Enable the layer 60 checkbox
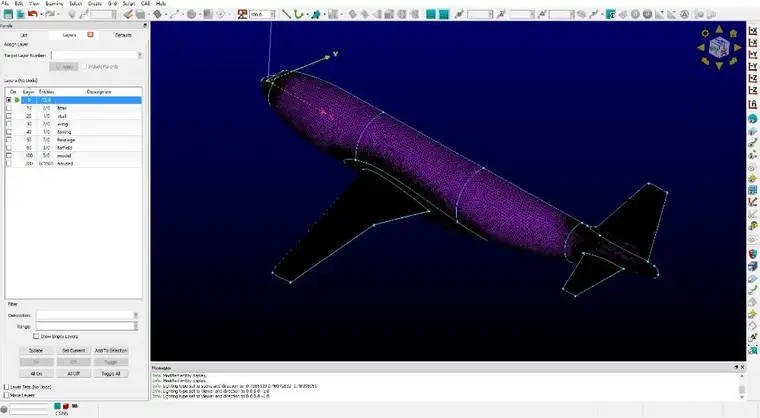Screen dimensions: 760x418 [8, 147]
